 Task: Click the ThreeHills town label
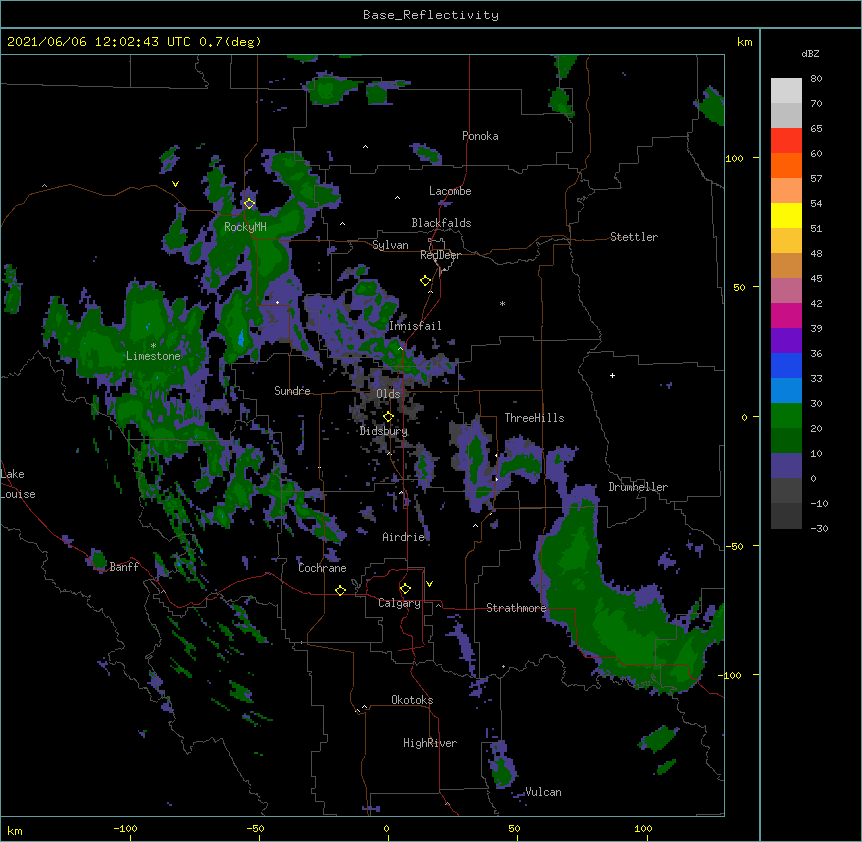point(534,418)
